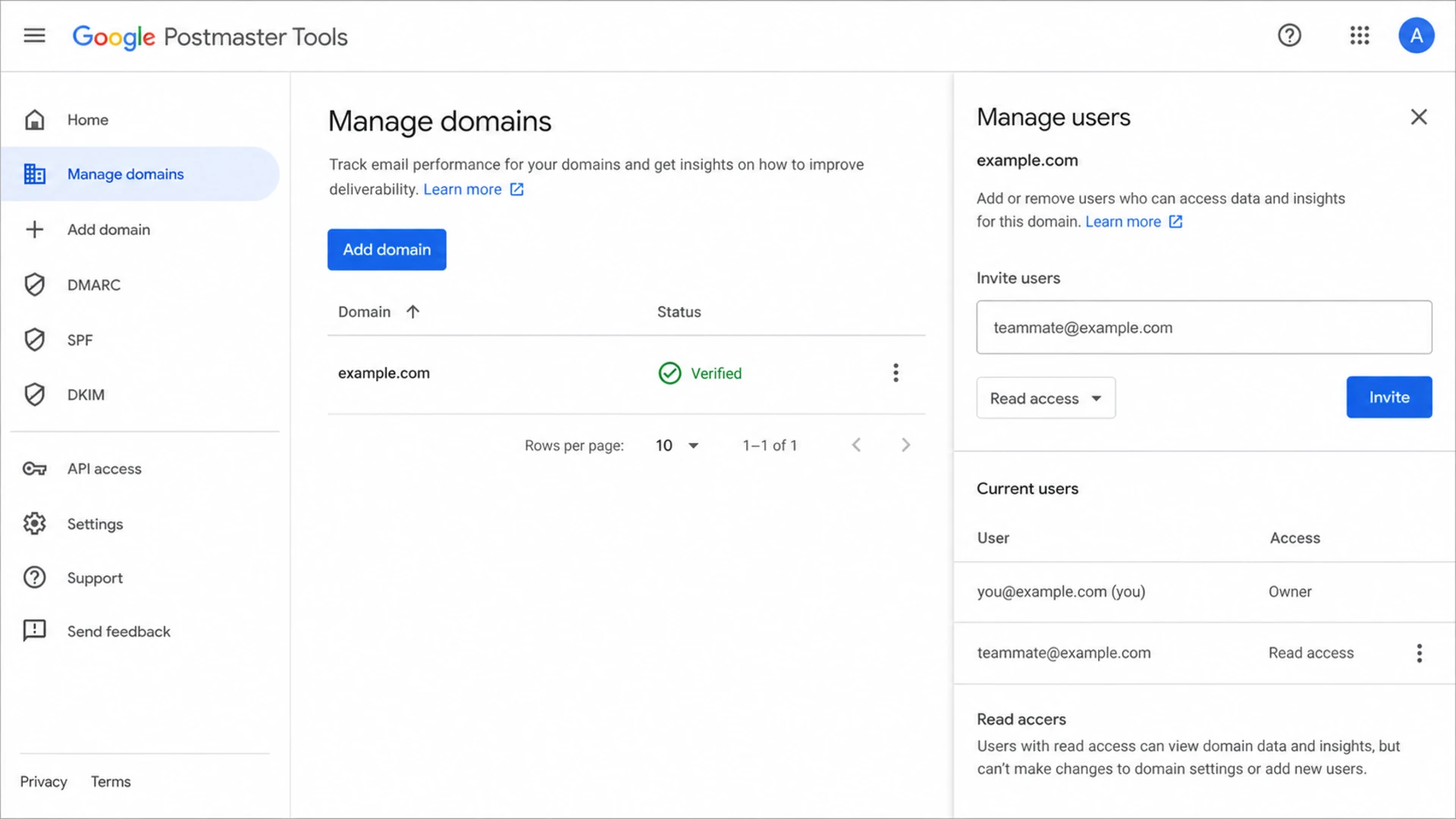Open the help question mark icon in header
The image size is (1456, 819).
point(1289,36)
